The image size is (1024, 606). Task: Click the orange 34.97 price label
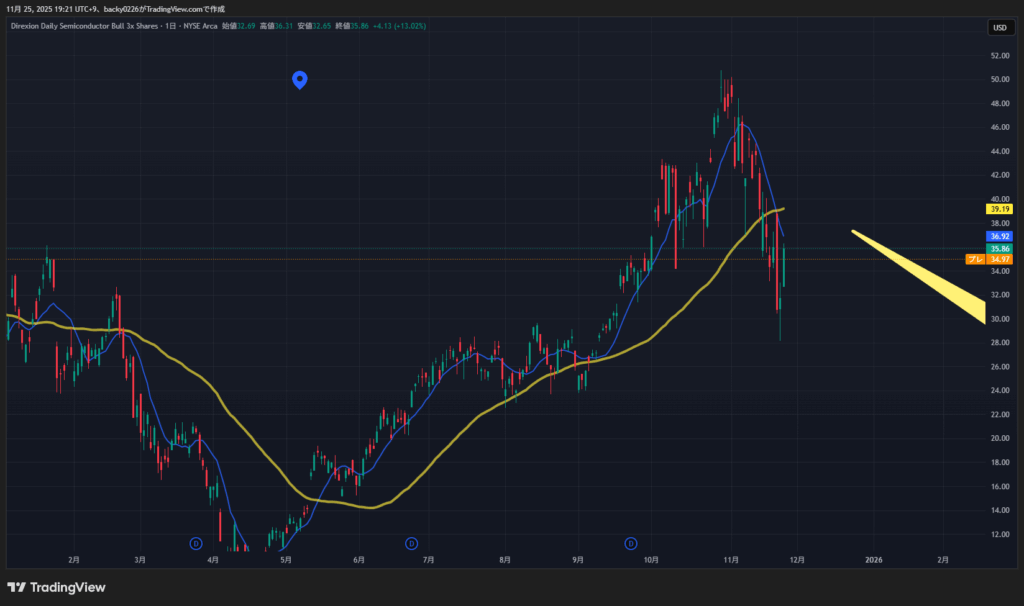coord(999,259)
